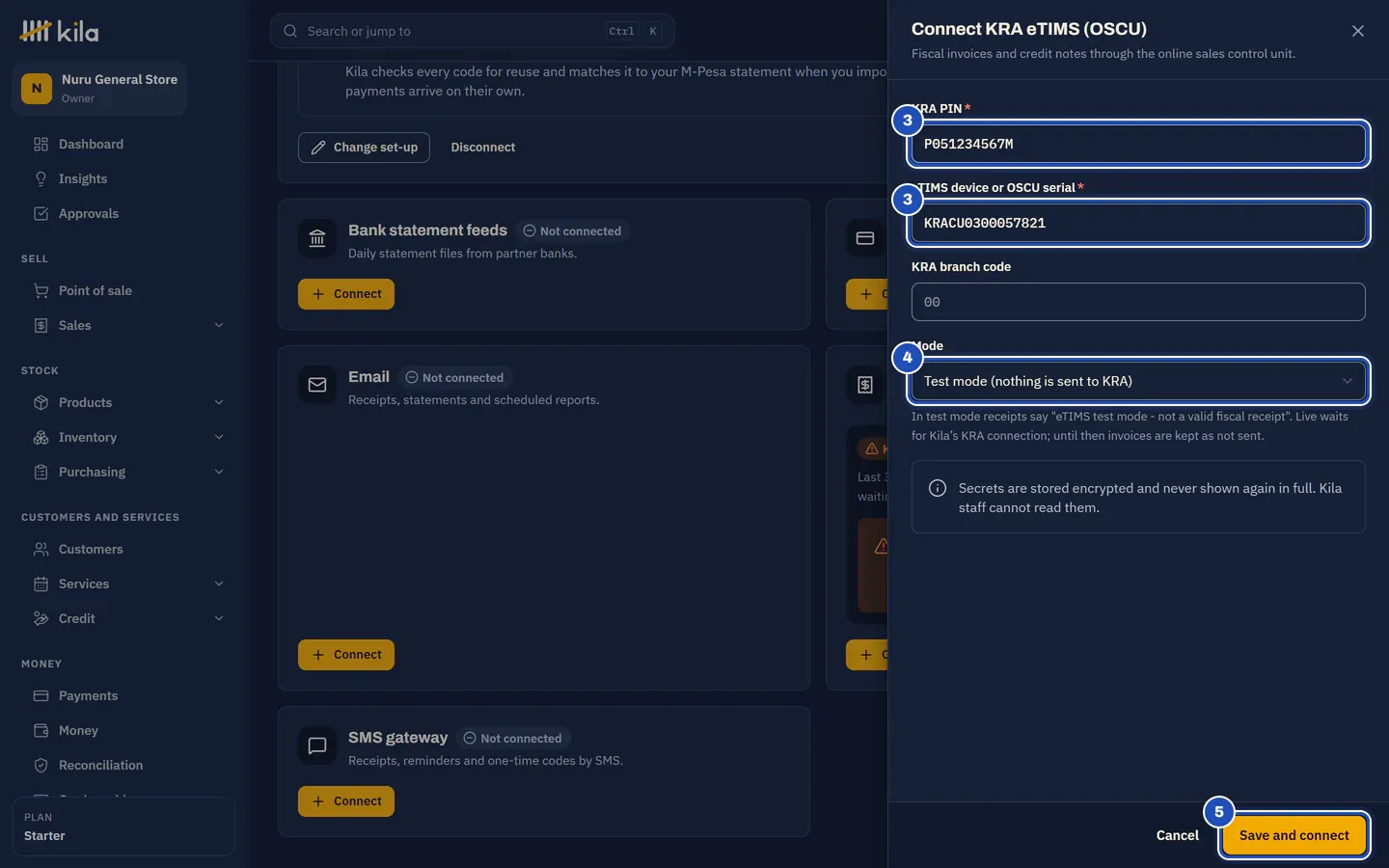Click the Customers people icon

[41, 549]
